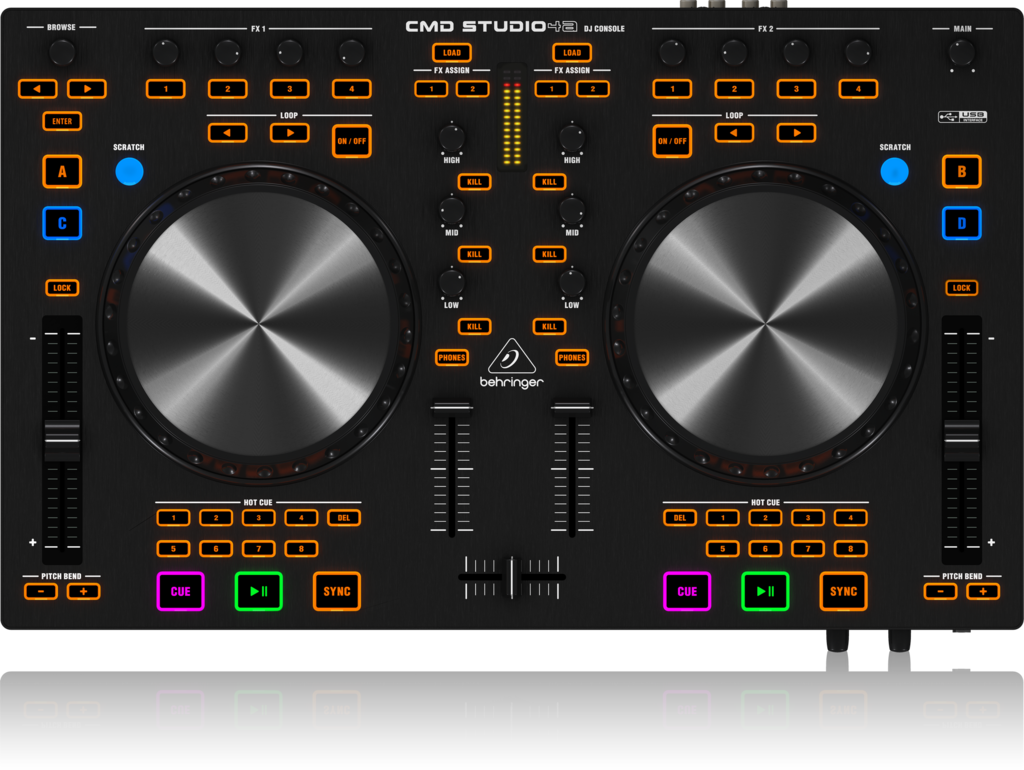Toggle right blue SCRATCH button
Image resolution: width=1024 pixels, height=770 pixels.
tap(895, 172)
